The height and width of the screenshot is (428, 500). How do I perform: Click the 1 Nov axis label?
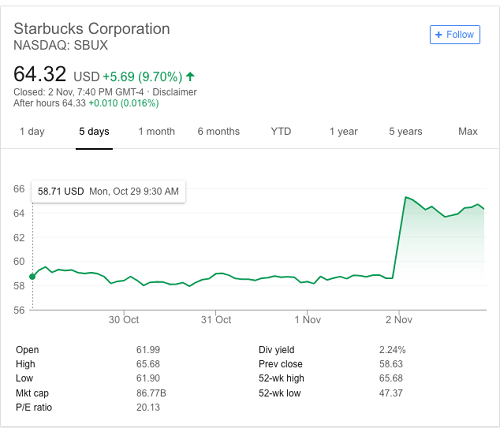click(x=307, y=320)
